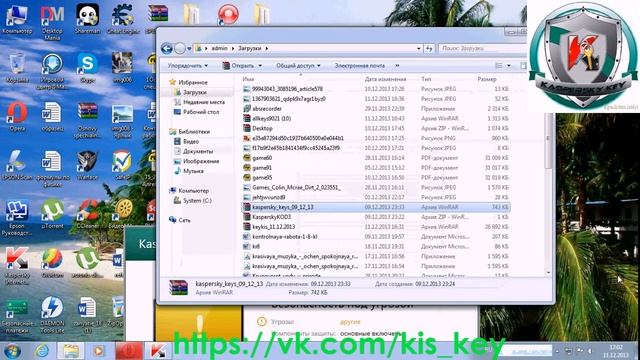The width and height of the screenshot is (640, 360).
Task: Open Internet Explorer from the taskbar
Action: (42, 351)
